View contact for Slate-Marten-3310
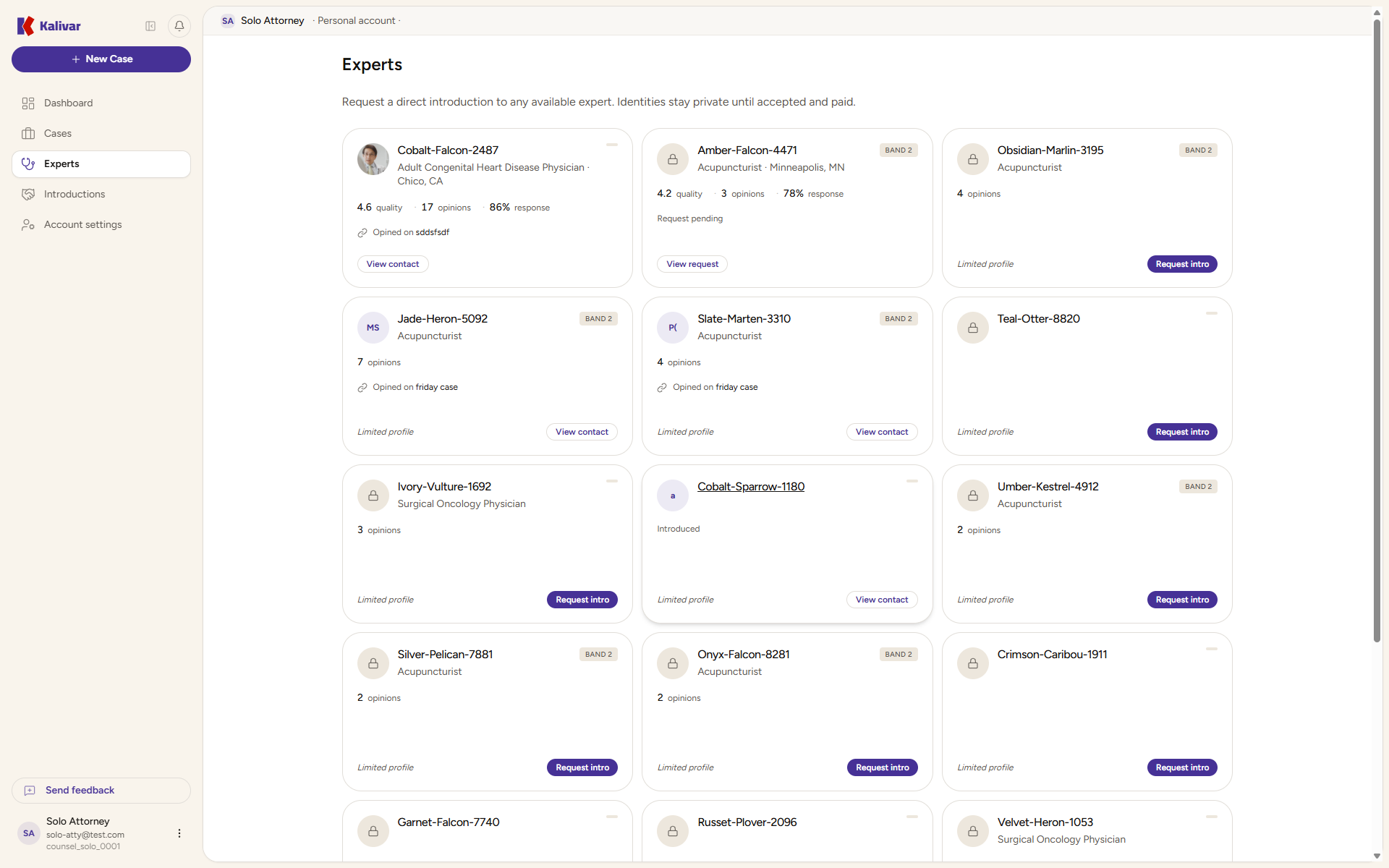The width and height of the screenshot is (1389, 868). [x=882, y=432]
